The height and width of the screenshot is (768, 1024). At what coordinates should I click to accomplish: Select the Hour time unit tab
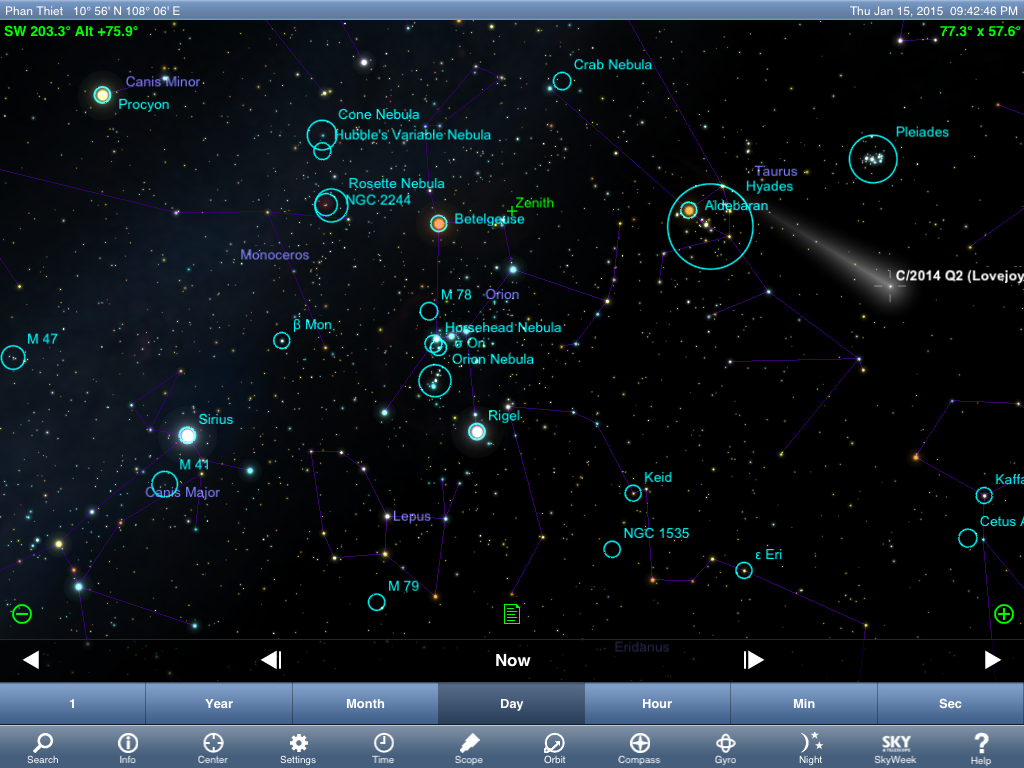tap(657, 704)
